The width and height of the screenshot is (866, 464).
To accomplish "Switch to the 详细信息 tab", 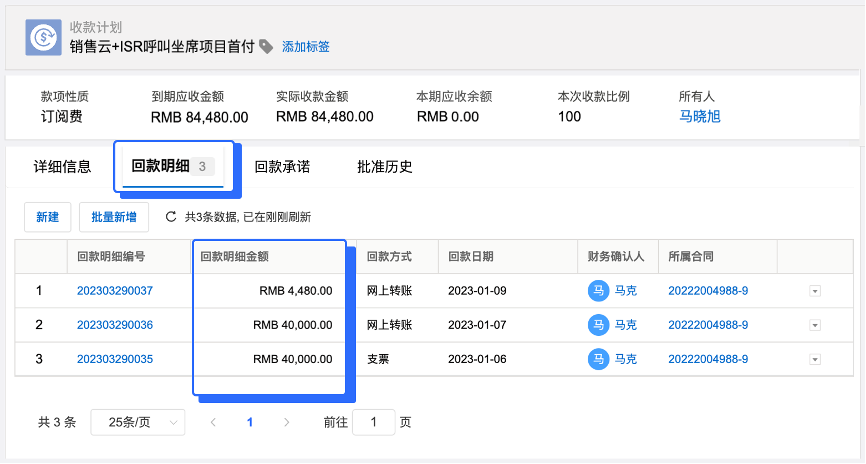I will [x=62, y=167].
